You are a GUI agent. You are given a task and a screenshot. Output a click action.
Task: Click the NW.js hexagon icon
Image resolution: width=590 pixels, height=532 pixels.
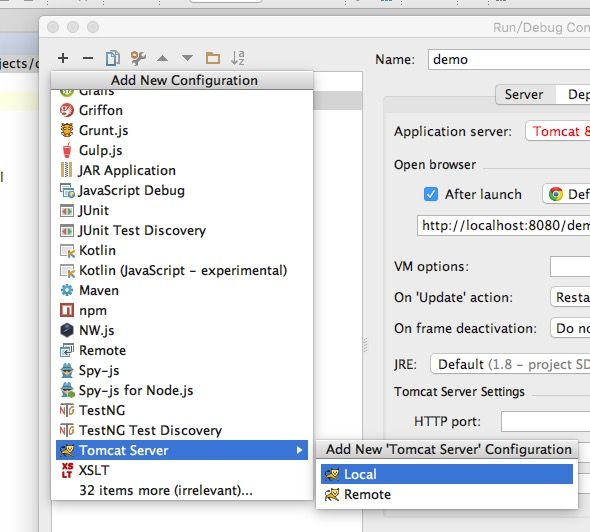67,330
